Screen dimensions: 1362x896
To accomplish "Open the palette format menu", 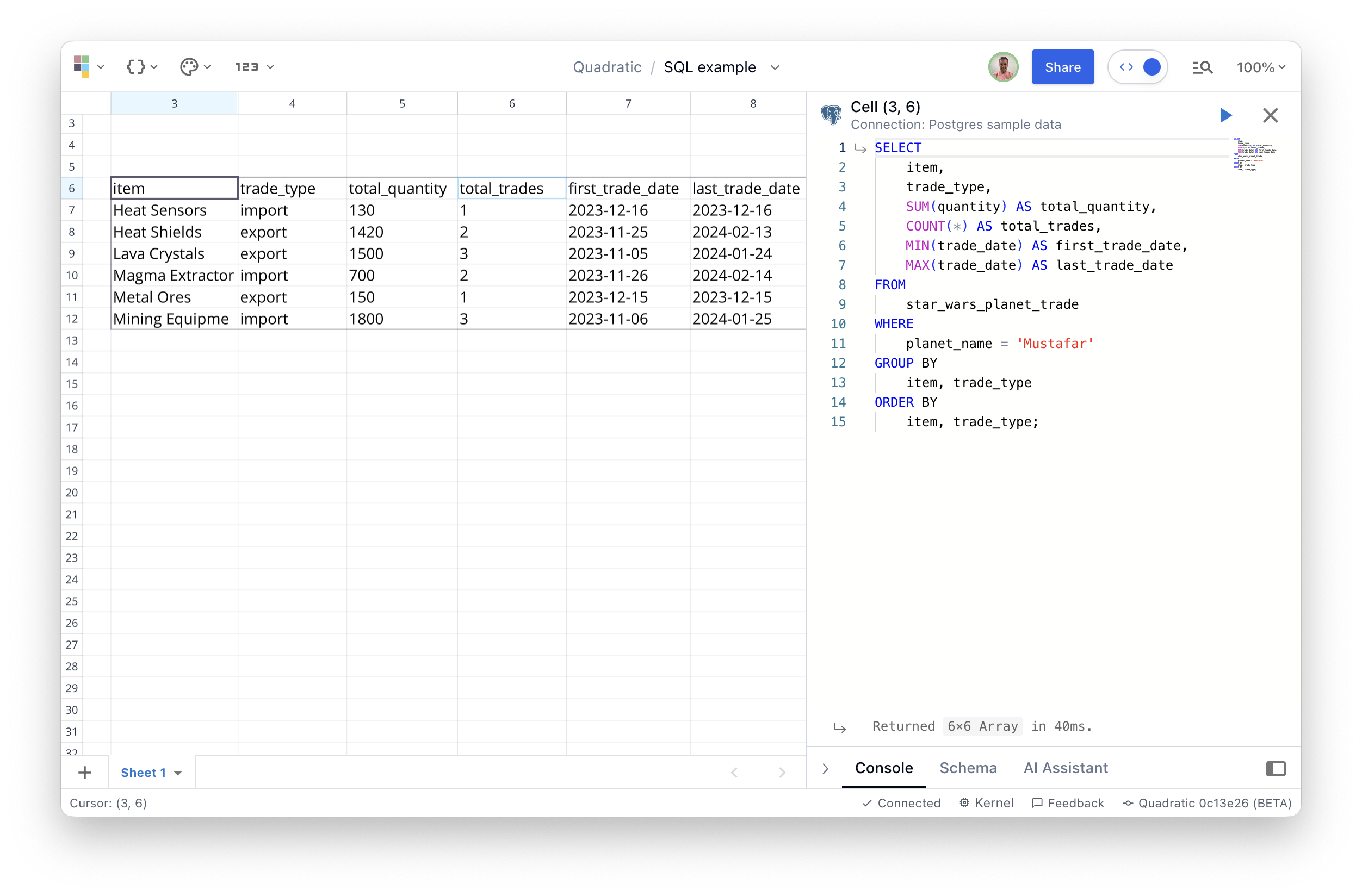I will 195,67.
